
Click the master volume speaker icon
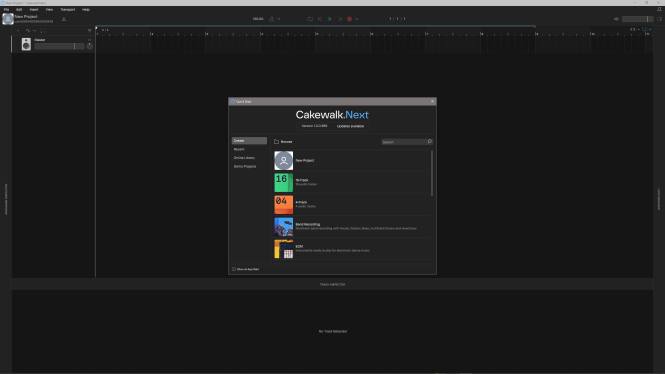[x=616, y=19]
